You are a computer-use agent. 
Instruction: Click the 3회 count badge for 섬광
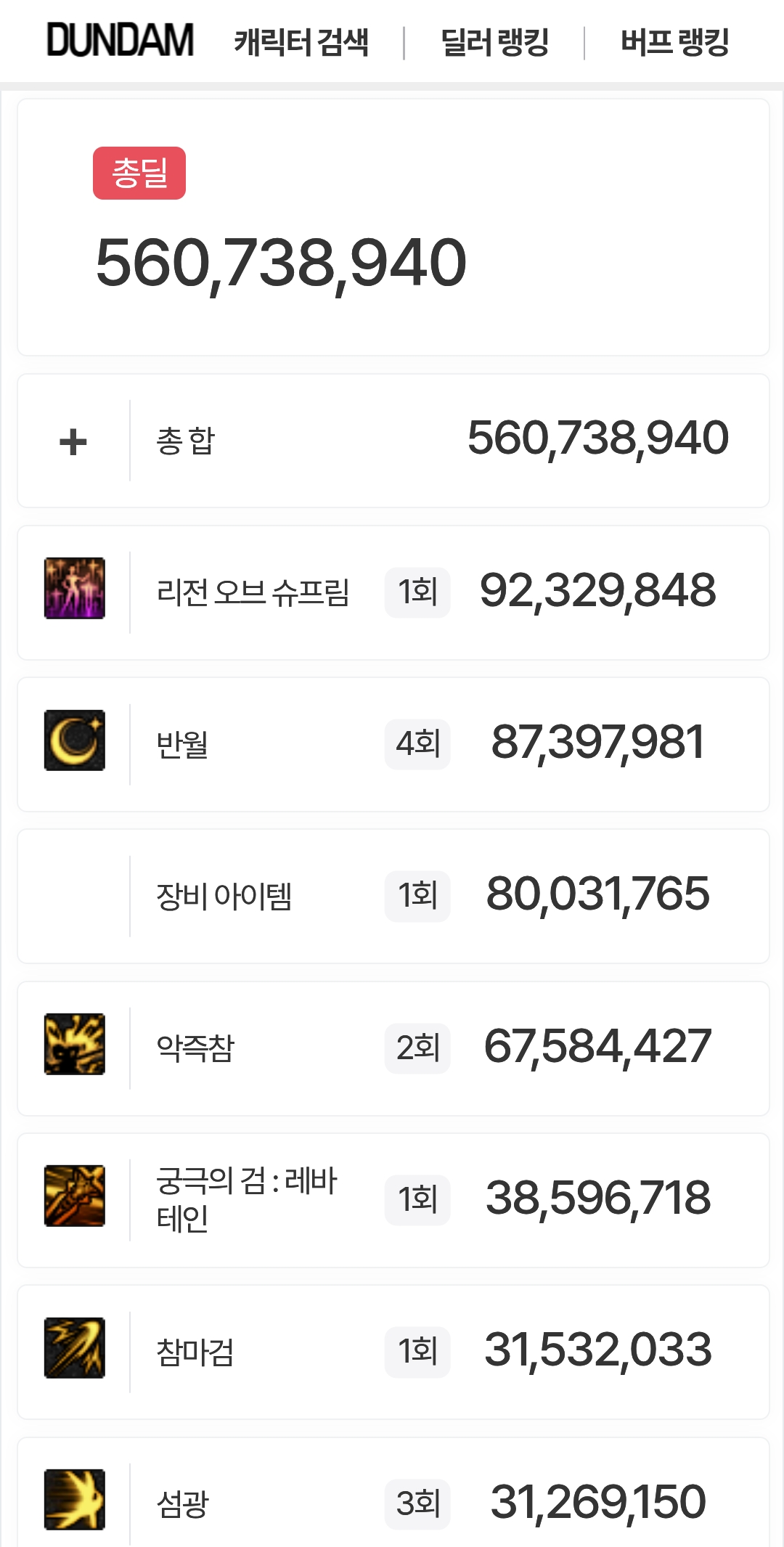[417, 1503]
